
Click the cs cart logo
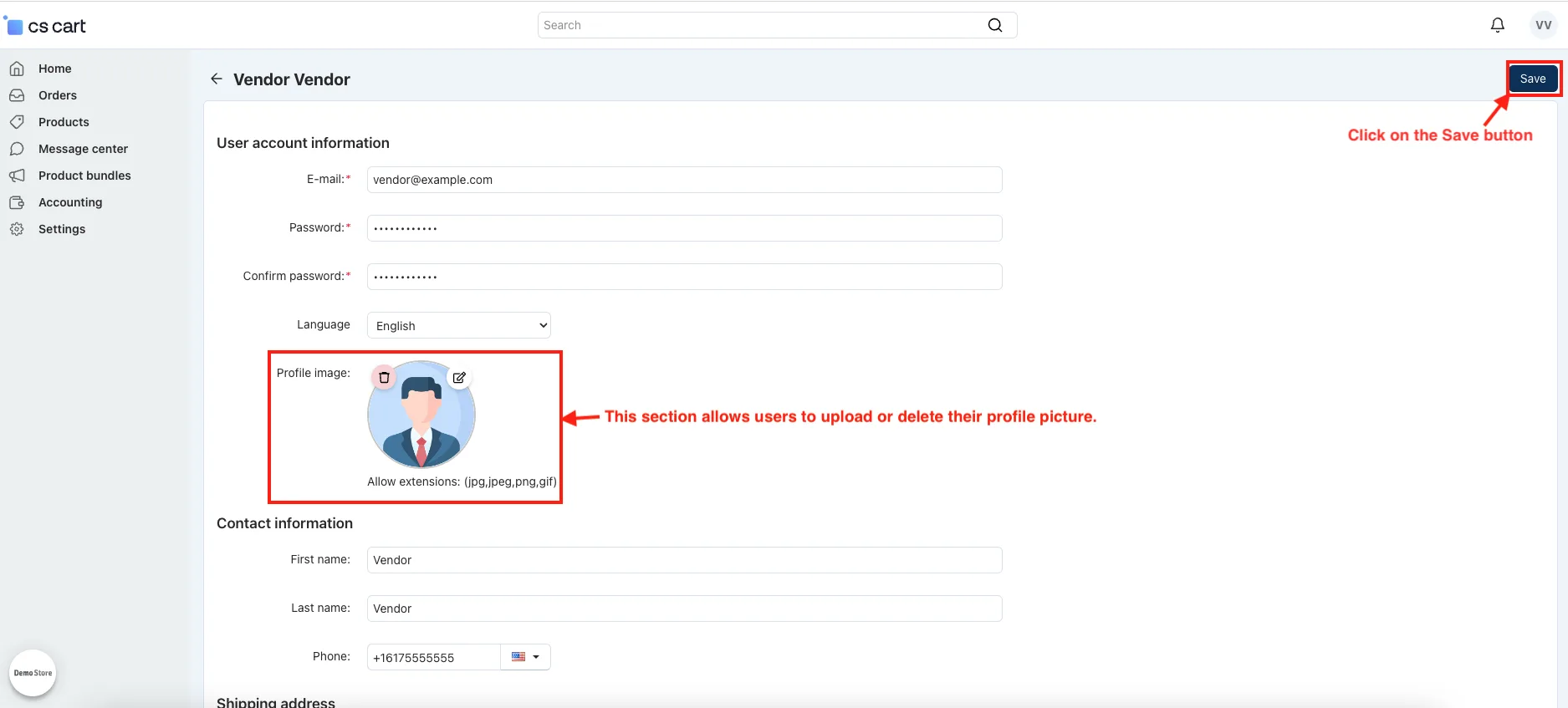[47, 26]
